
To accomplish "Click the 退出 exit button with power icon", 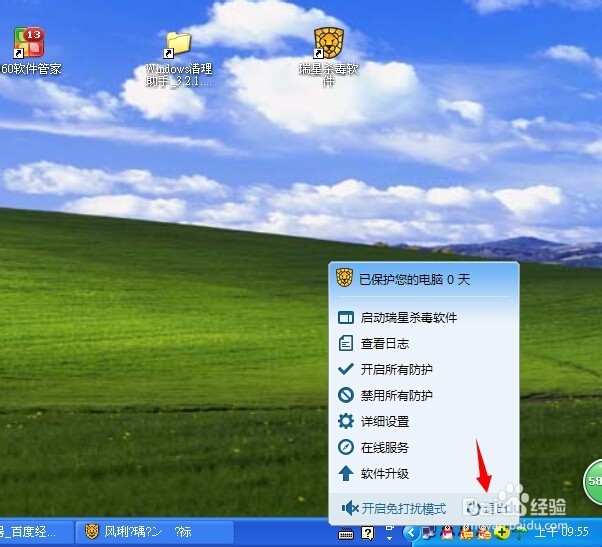I will point(487,509).
